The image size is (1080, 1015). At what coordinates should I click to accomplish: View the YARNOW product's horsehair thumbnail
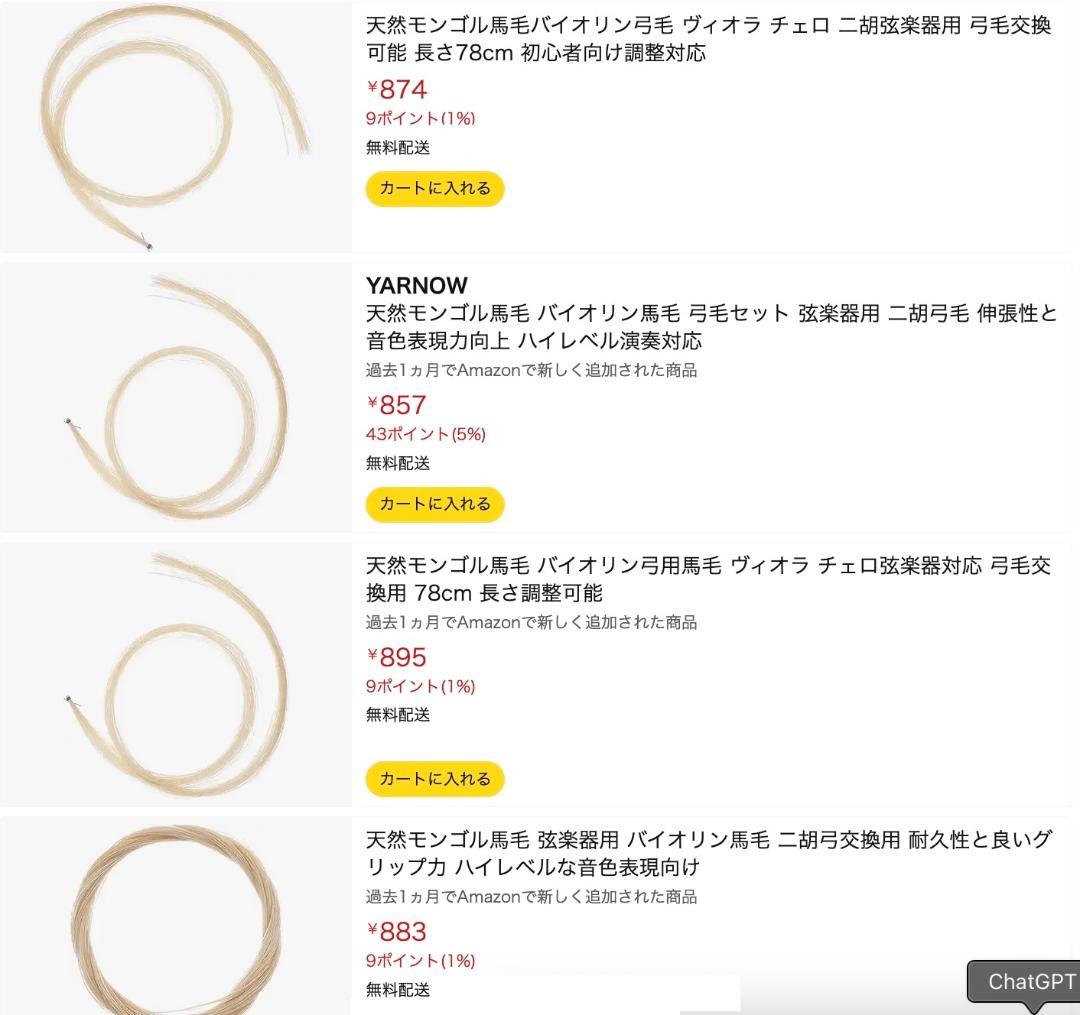175,395
